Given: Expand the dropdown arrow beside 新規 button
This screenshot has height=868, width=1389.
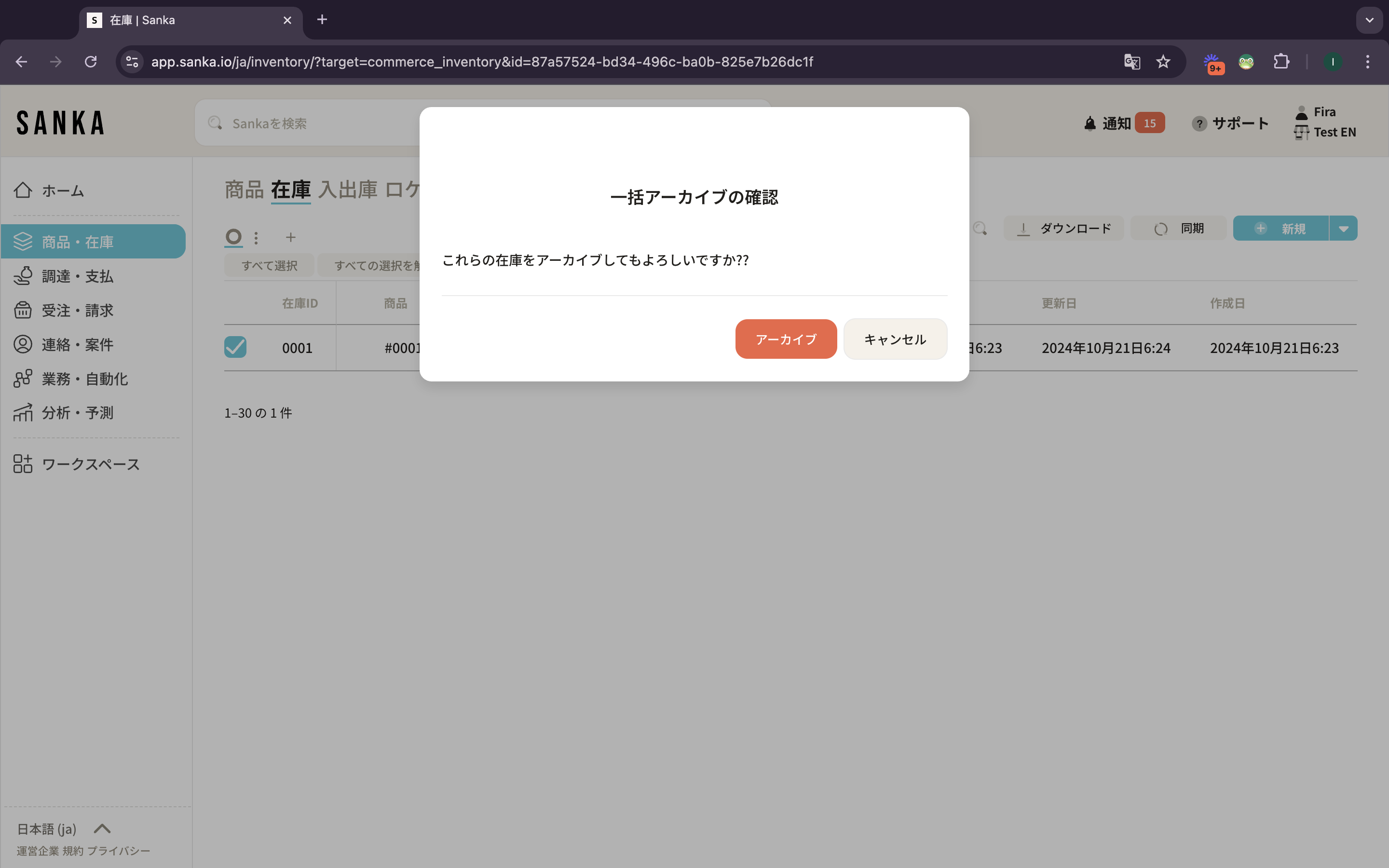Looking at the screenshot, I should point(1343,229).
